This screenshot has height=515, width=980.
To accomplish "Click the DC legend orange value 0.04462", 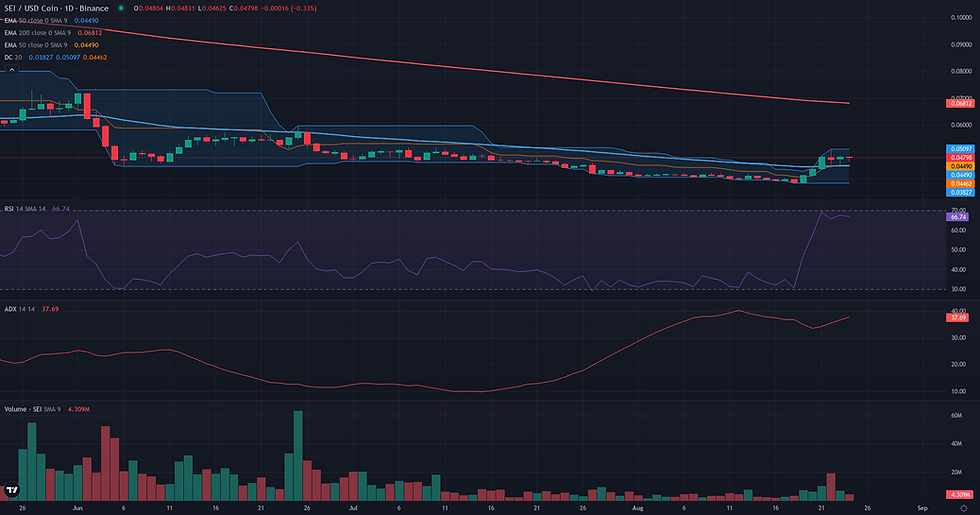I will tap(95, 58).
